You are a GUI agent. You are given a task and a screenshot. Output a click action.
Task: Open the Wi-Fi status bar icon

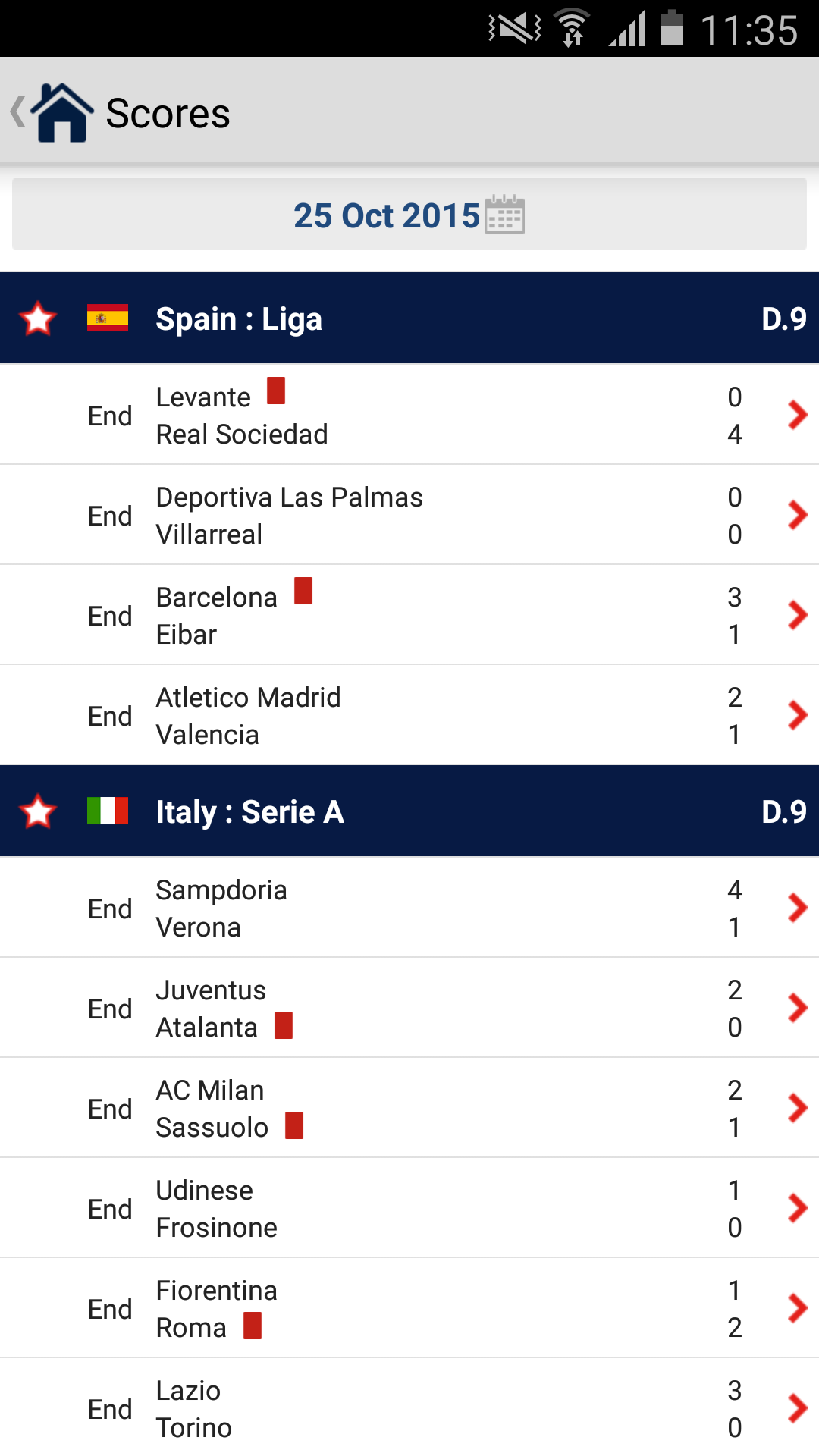573,29
